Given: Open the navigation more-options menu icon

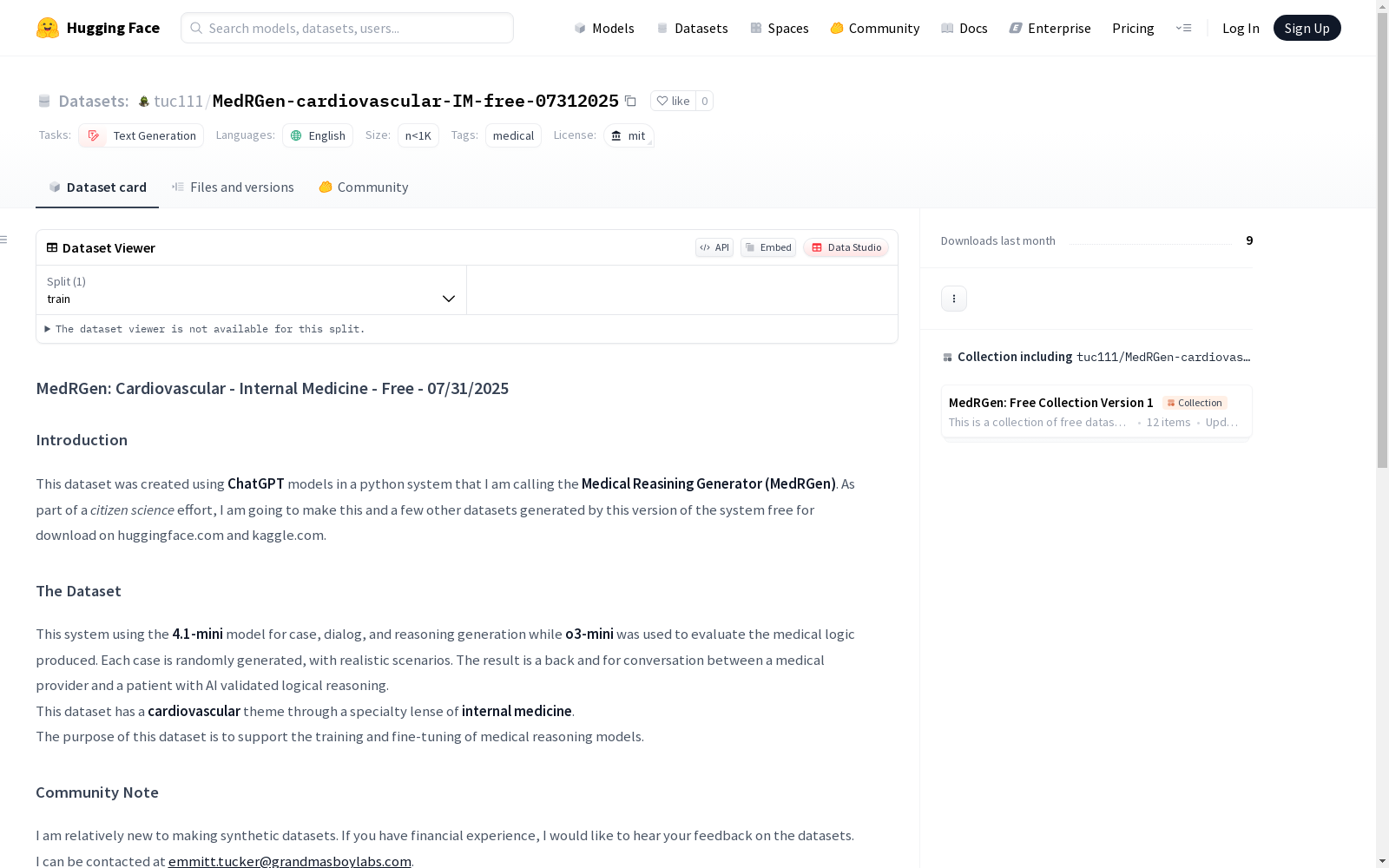Looking at the screenshot, I should pos(1183,28).
